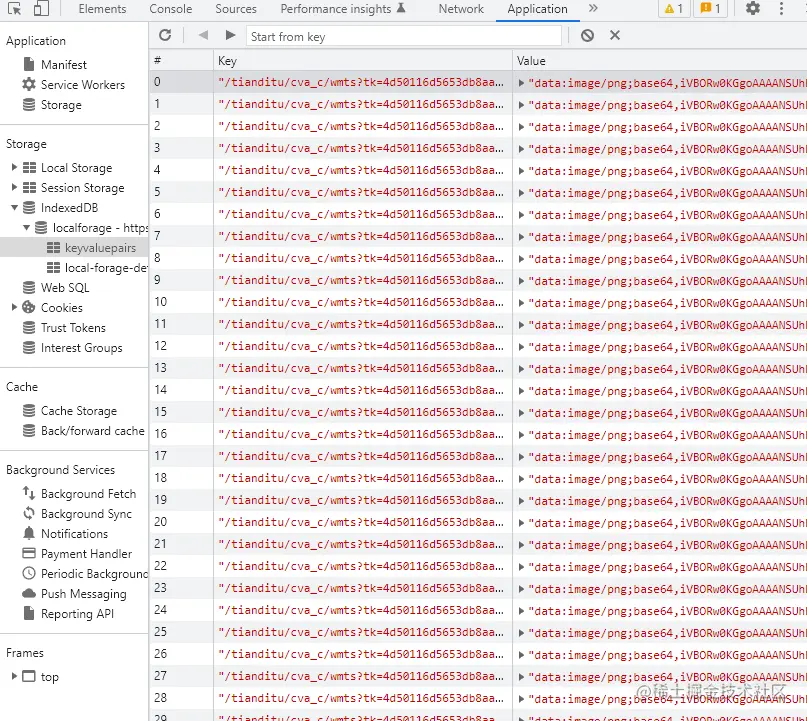
Task: Open Back/forward cache
Action: pos(93,431)
